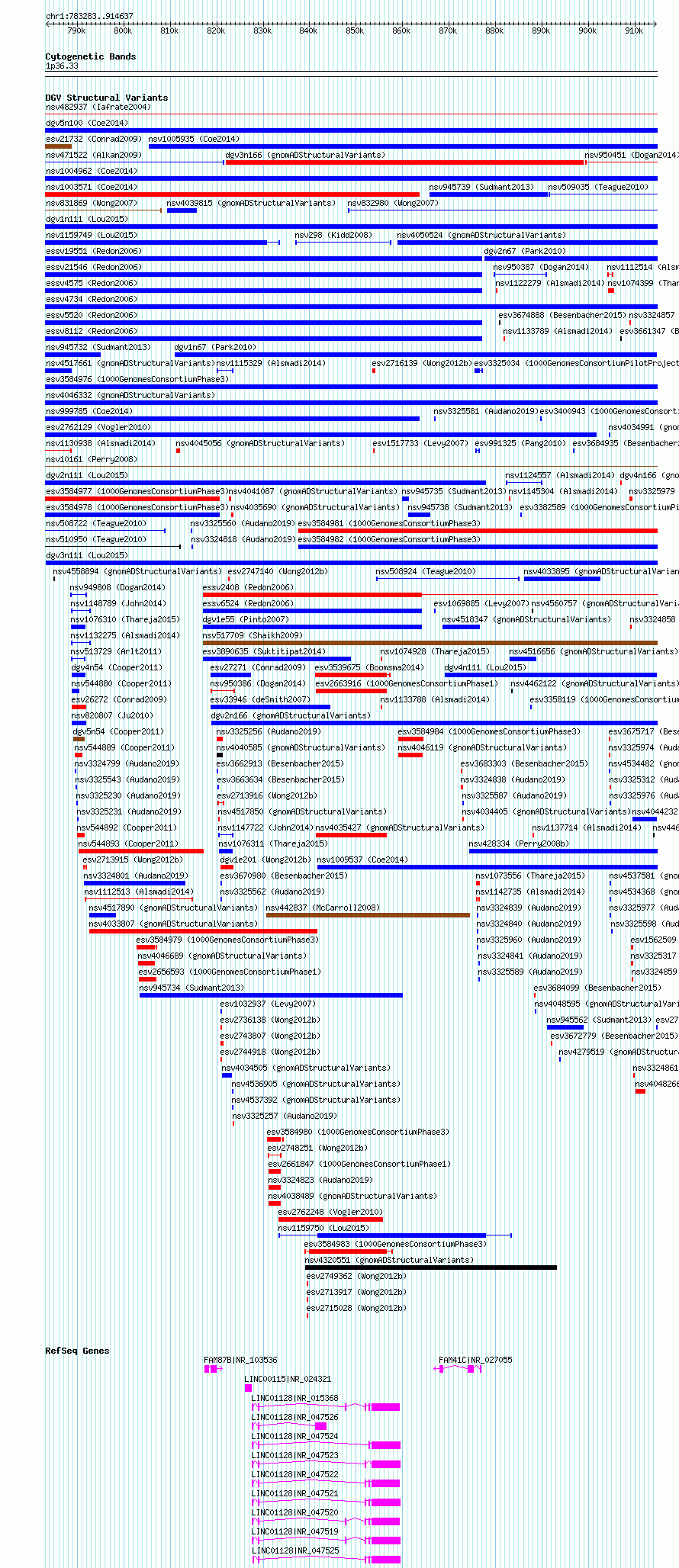The height and width of the screenshot is (1568, 679).
Task: Select the LINC01128|NR_015368 transcript glyph
Action: click(326, 1407)
